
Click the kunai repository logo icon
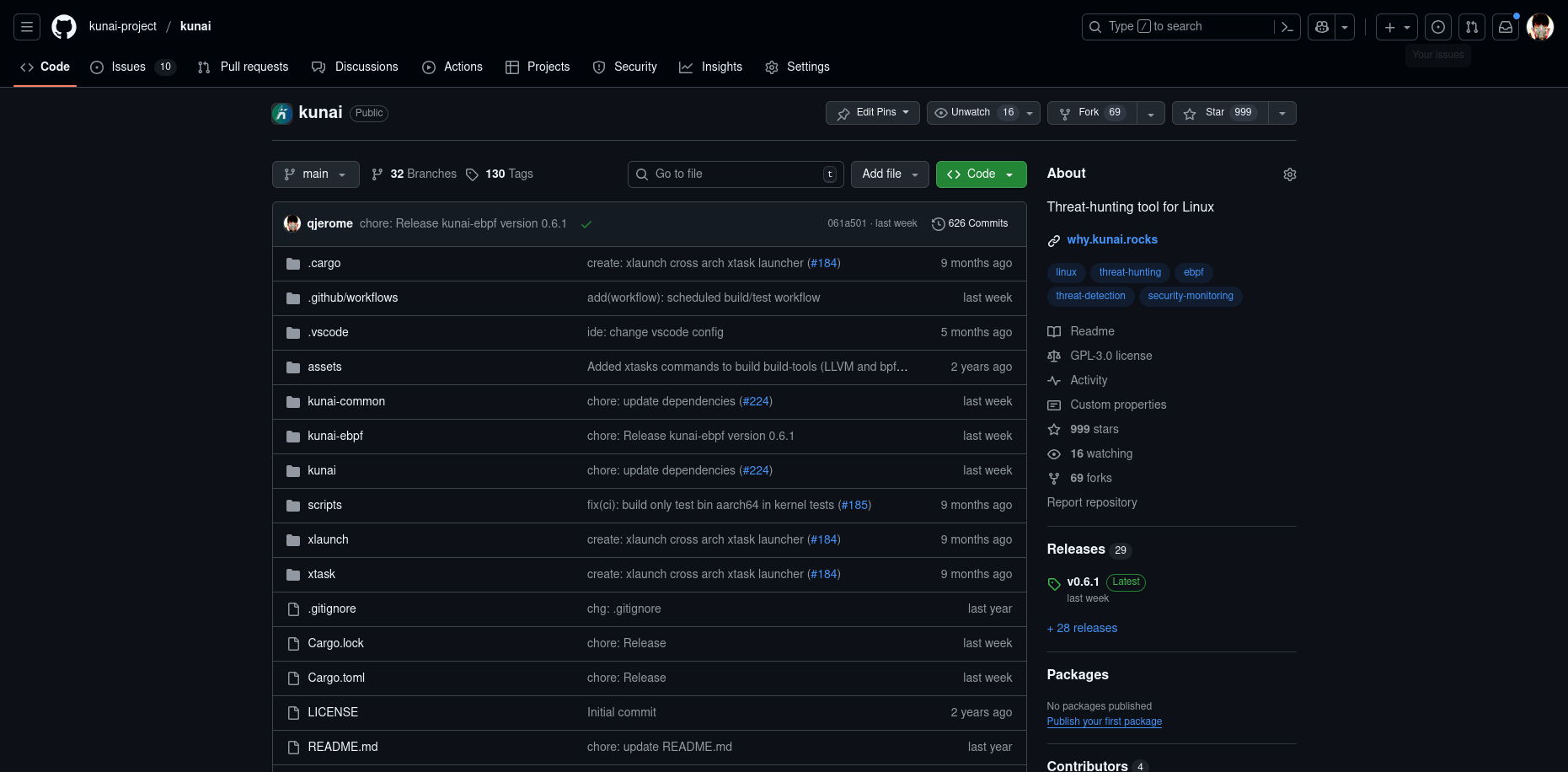(x=282, y=113)
